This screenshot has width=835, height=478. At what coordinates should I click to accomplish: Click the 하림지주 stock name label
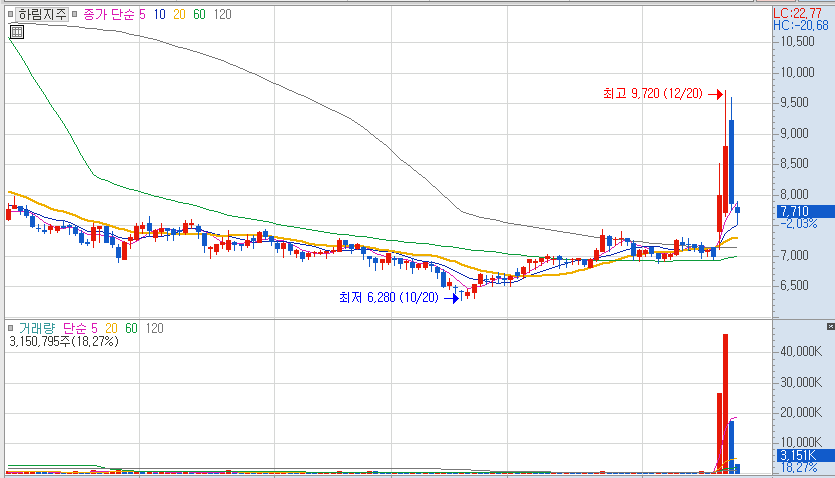(x=42, y=14)
